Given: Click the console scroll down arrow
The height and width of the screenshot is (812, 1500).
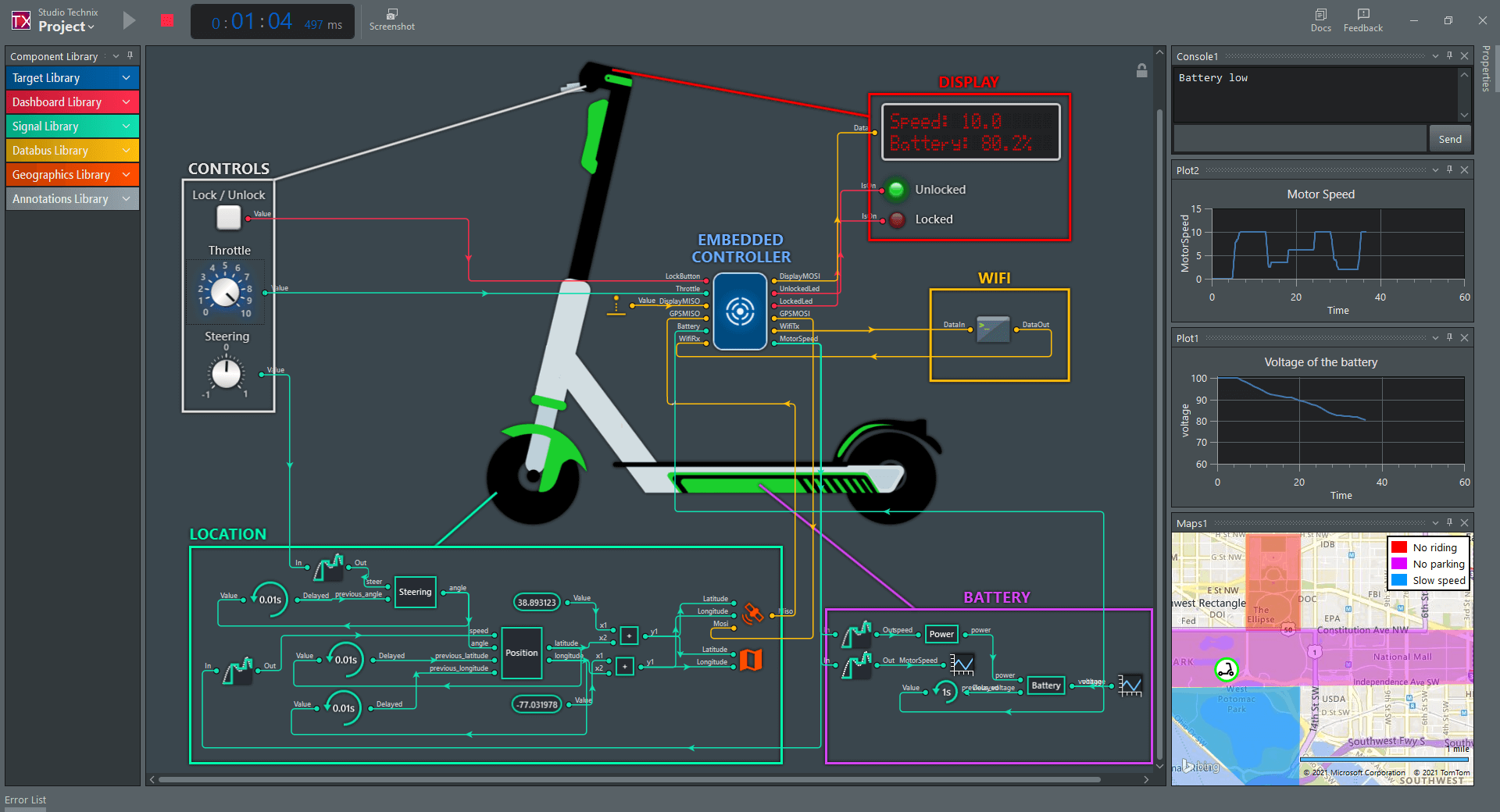Looking at the screenshot, I should tap(1464, 115).
